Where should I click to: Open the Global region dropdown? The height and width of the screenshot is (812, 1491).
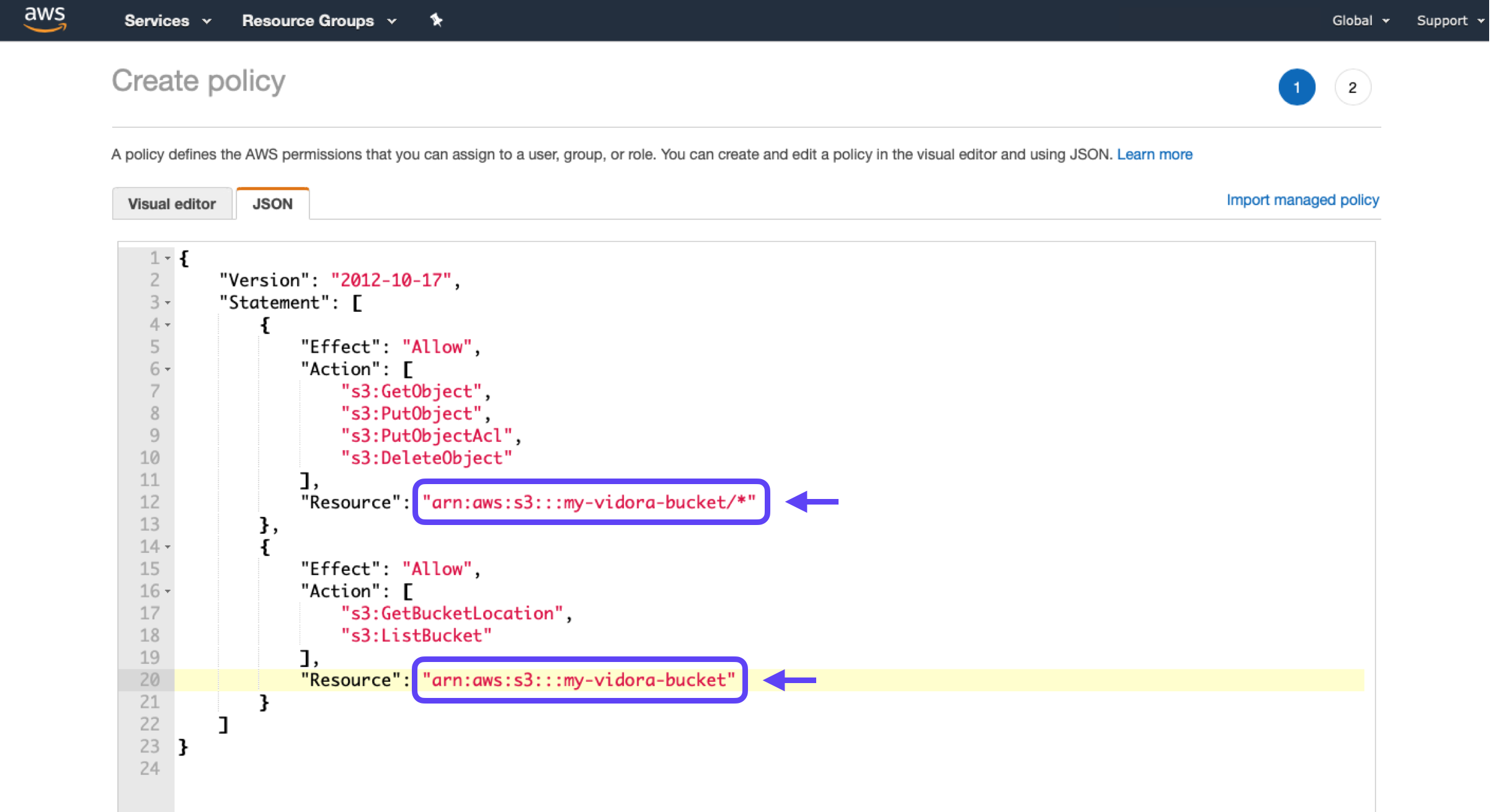coord(1361,20)
